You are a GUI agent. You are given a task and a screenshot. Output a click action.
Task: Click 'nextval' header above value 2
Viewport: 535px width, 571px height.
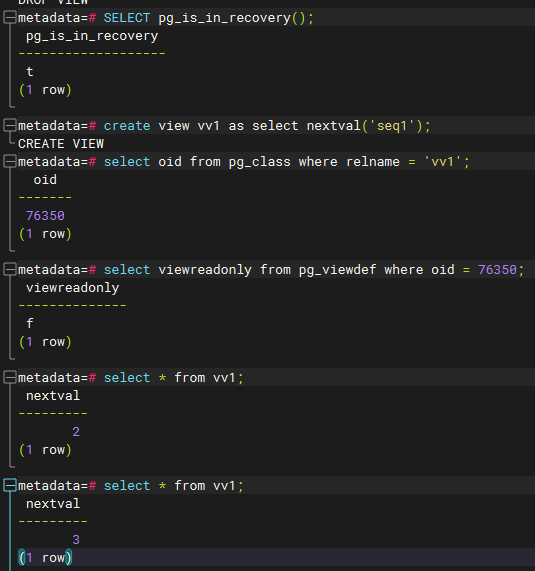pos(53,396)
